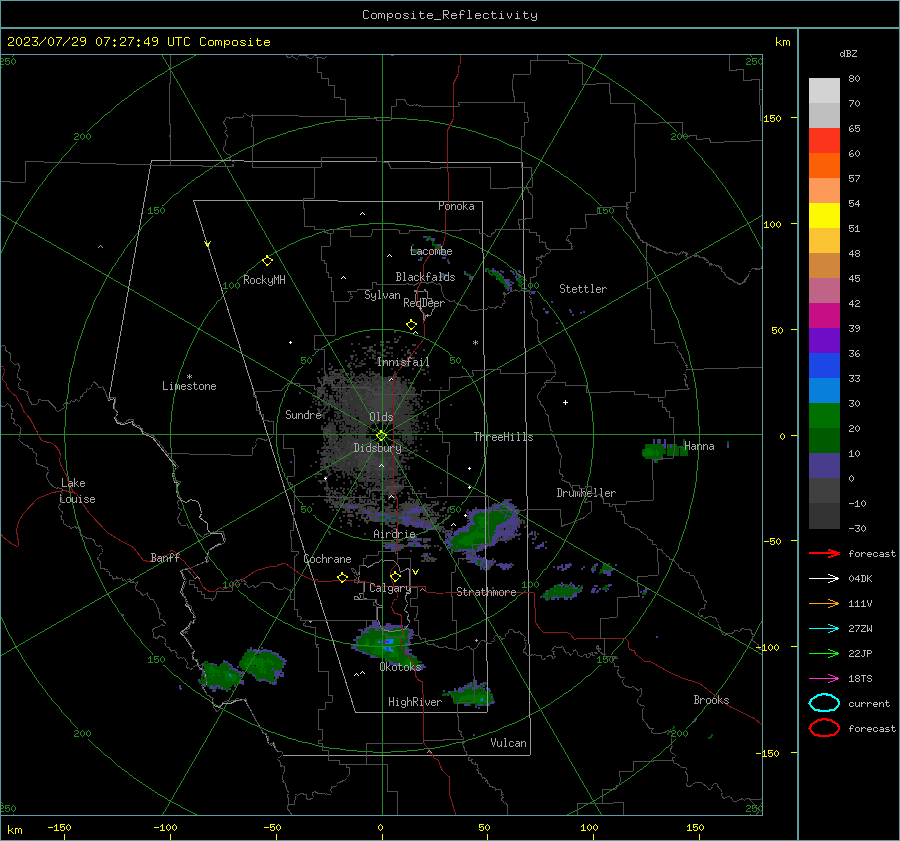Click the green 22JP arrow icon

[x=824, y=653]
